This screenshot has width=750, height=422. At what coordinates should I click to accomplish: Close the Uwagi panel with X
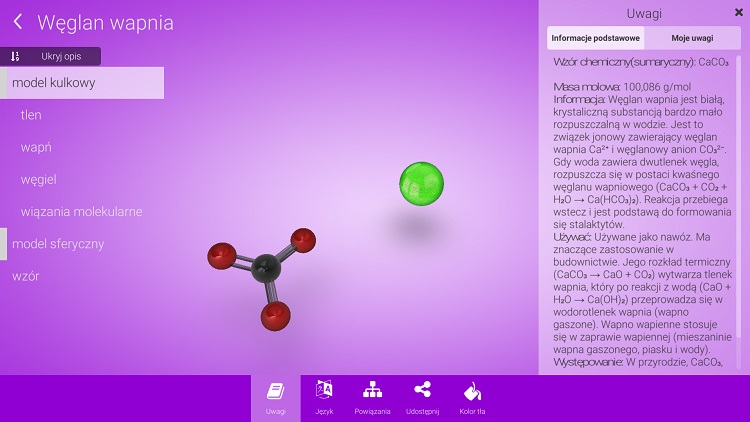739,12
